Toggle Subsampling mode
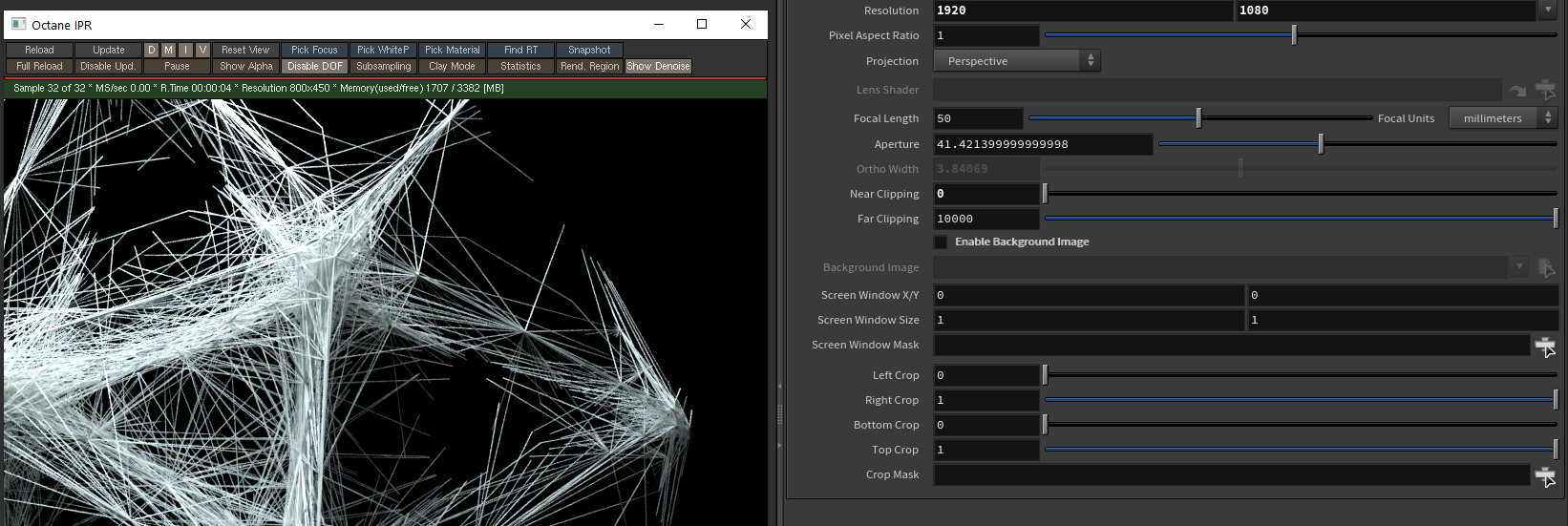Viewport: 1568px width, 526px height. [383, 66]
